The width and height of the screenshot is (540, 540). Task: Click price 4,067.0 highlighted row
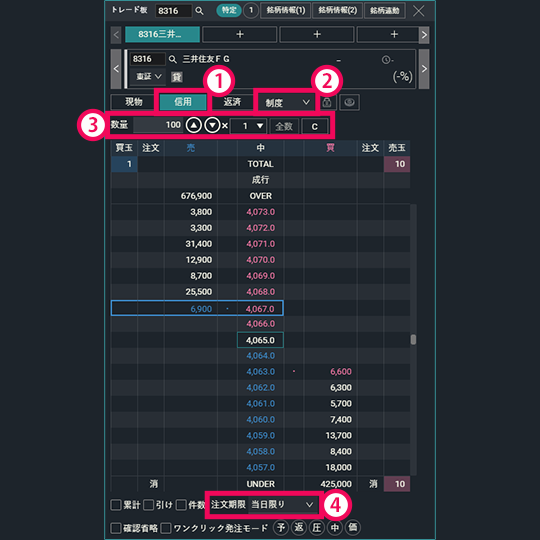click(x=260, y=309)
